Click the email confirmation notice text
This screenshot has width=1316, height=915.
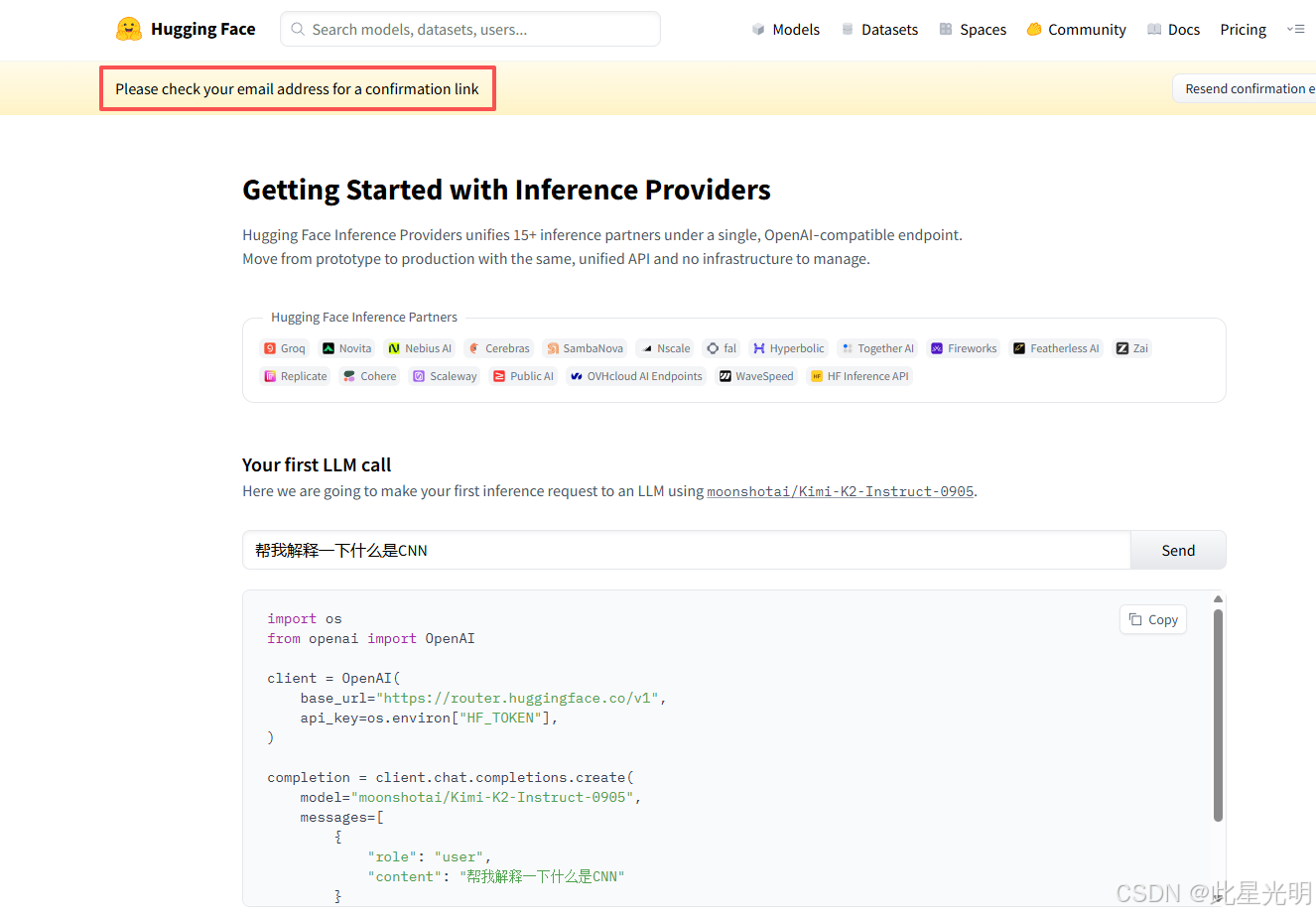pyautogui.click(x=297, y=88)
